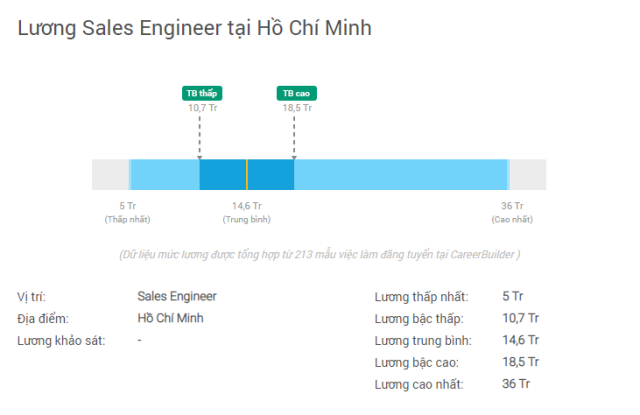Click the Hồ Chí Minh location value
The width and height of the screenshot is (640, 415).
click(x=170, y=318)
